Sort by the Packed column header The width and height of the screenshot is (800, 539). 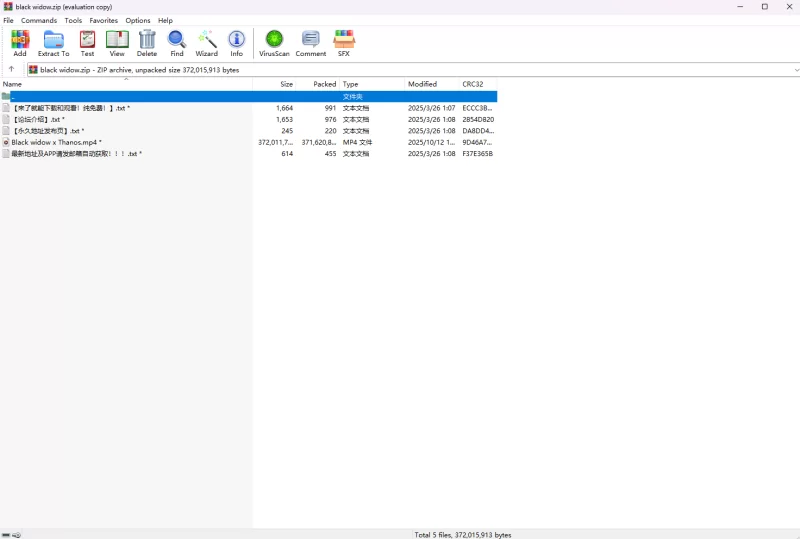(x=324, y=84)
